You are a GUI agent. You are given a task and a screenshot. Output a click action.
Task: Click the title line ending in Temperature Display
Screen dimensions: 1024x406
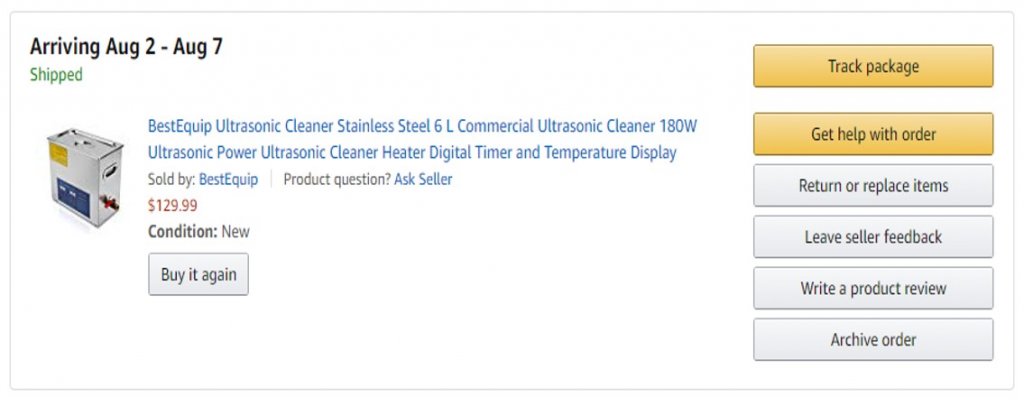coord(412,153)
